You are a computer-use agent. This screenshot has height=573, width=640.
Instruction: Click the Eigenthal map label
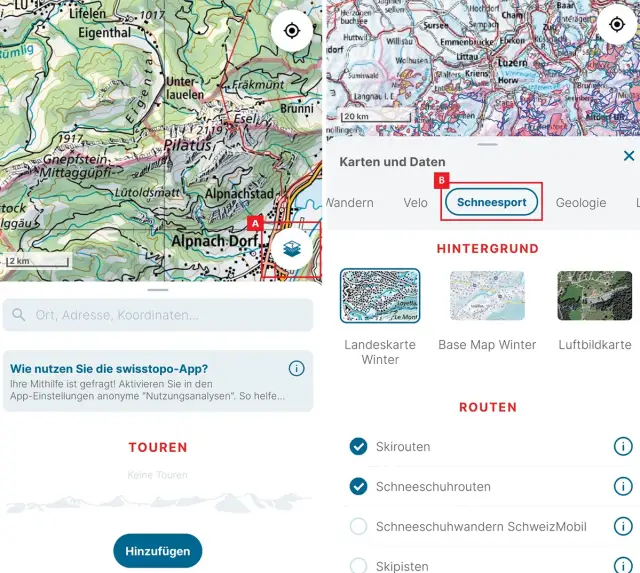[104, 32]
